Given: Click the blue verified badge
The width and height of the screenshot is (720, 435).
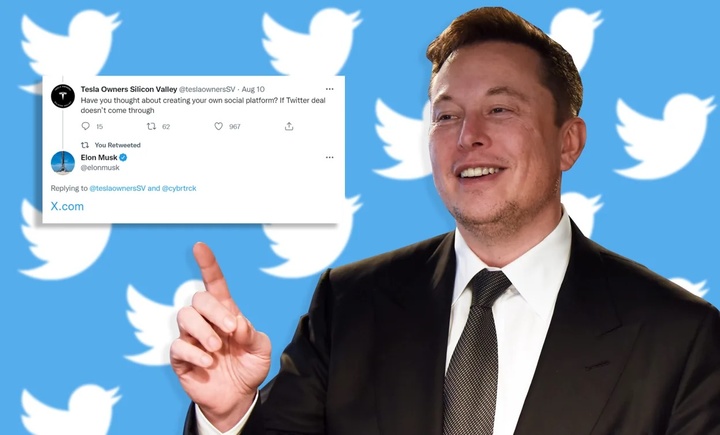Looking at the screenshot, I should [x=123, y=157].
